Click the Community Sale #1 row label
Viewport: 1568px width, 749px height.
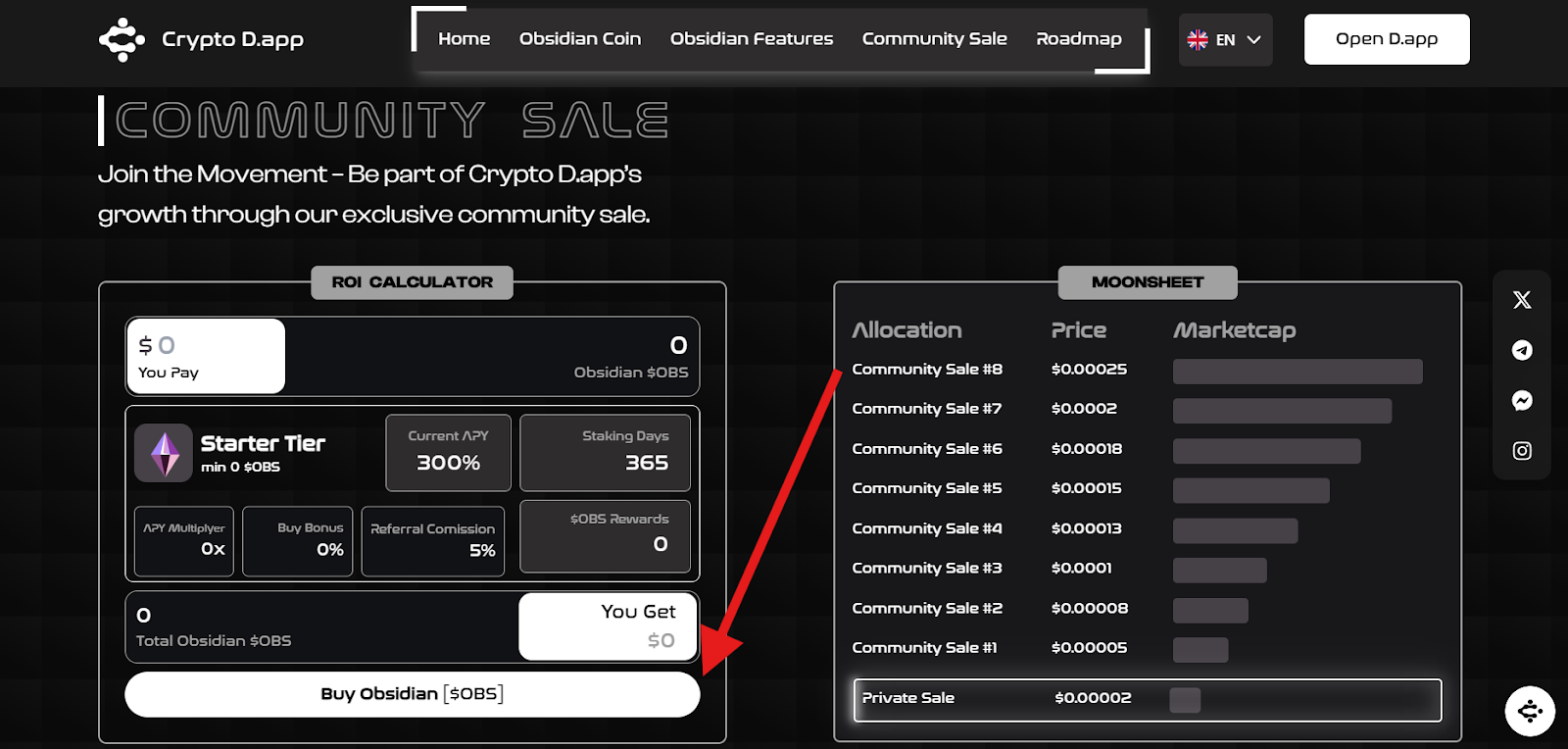pyautogui.click(x=924, y=647)
